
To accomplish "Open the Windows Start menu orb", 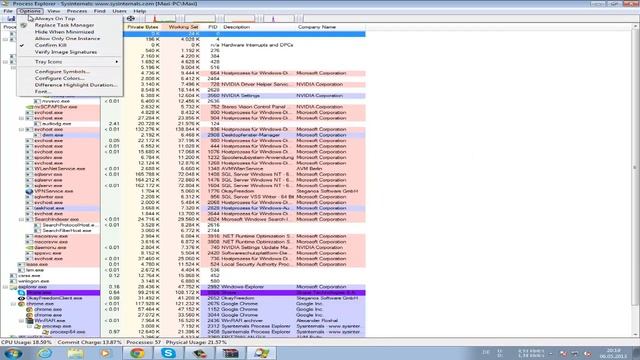I will (13, 353).
